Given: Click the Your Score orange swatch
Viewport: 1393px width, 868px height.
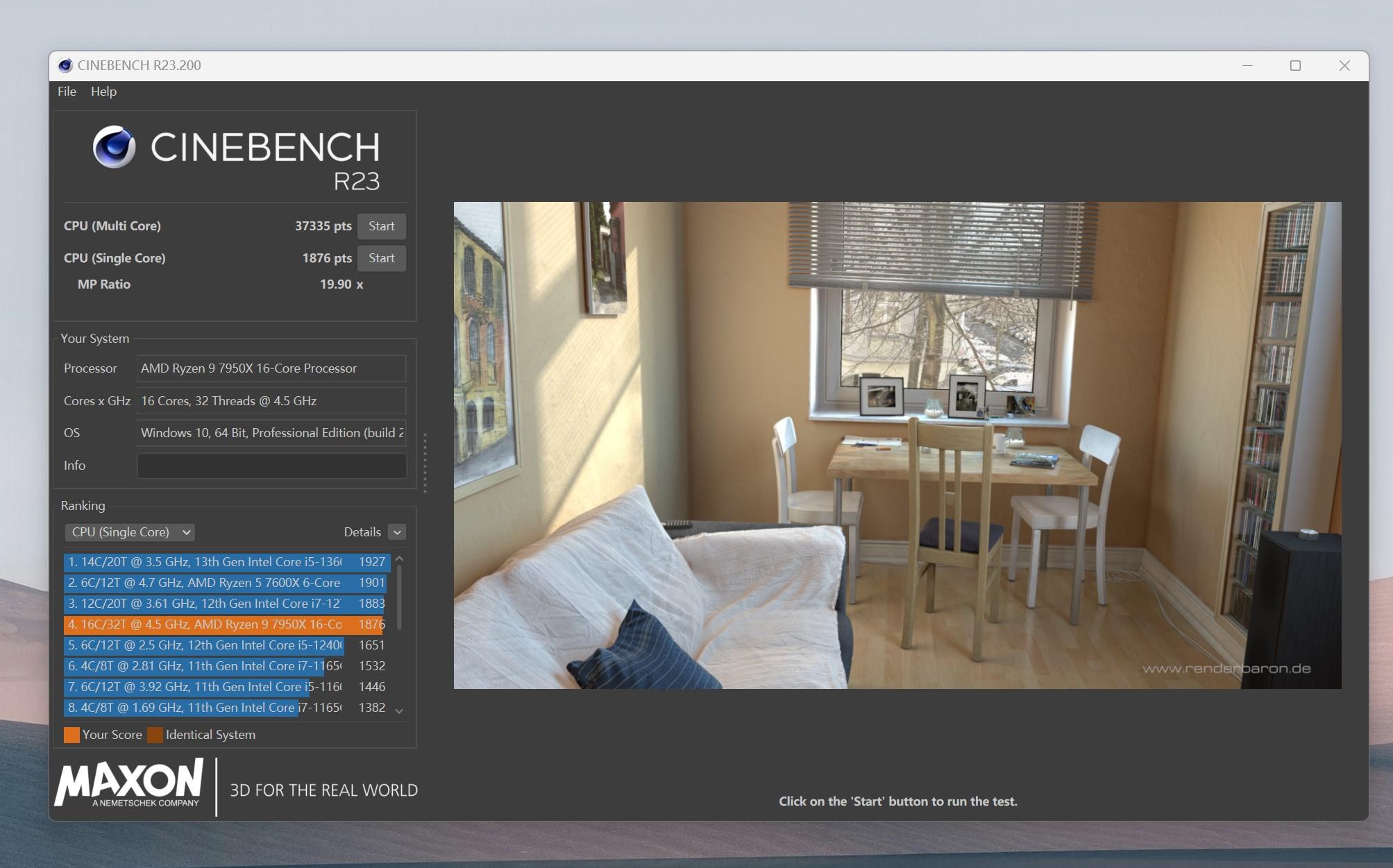Looking at the screenshot, I should tap(71, 735).
